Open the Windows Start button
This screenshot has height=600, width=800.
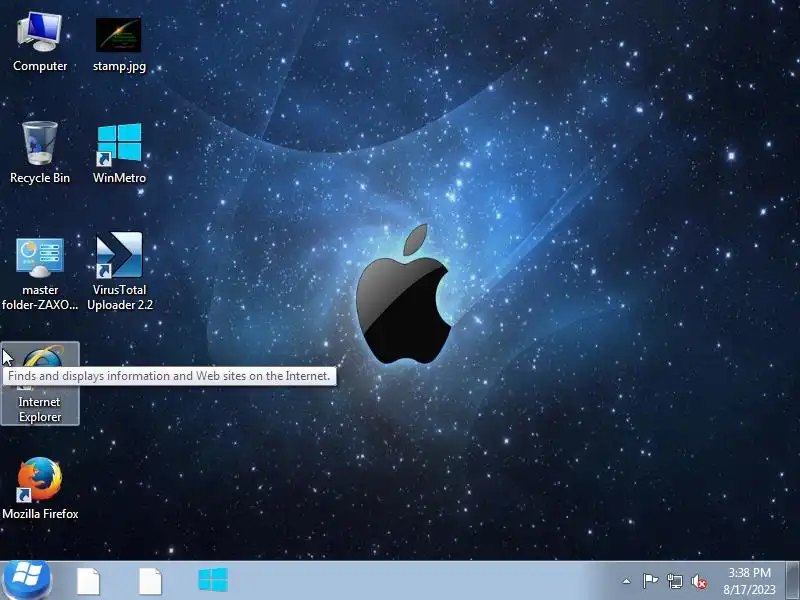coord(27,580)
